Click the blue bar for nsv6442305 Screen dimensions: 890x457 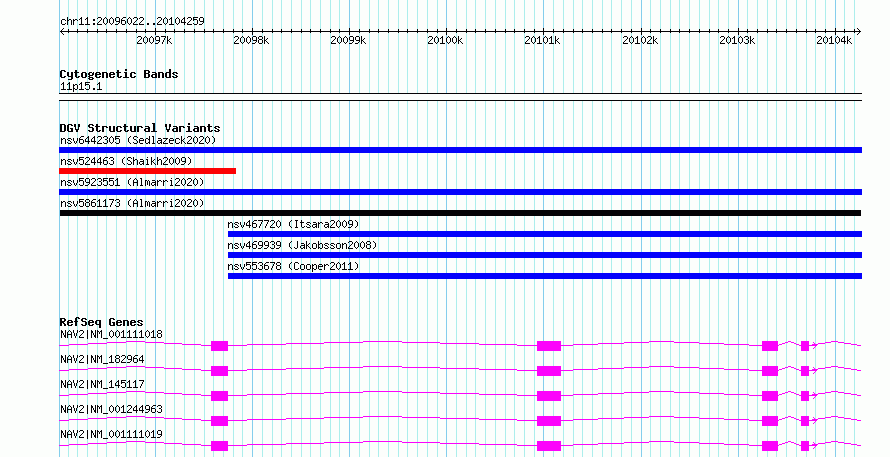[x=461, y=150]
